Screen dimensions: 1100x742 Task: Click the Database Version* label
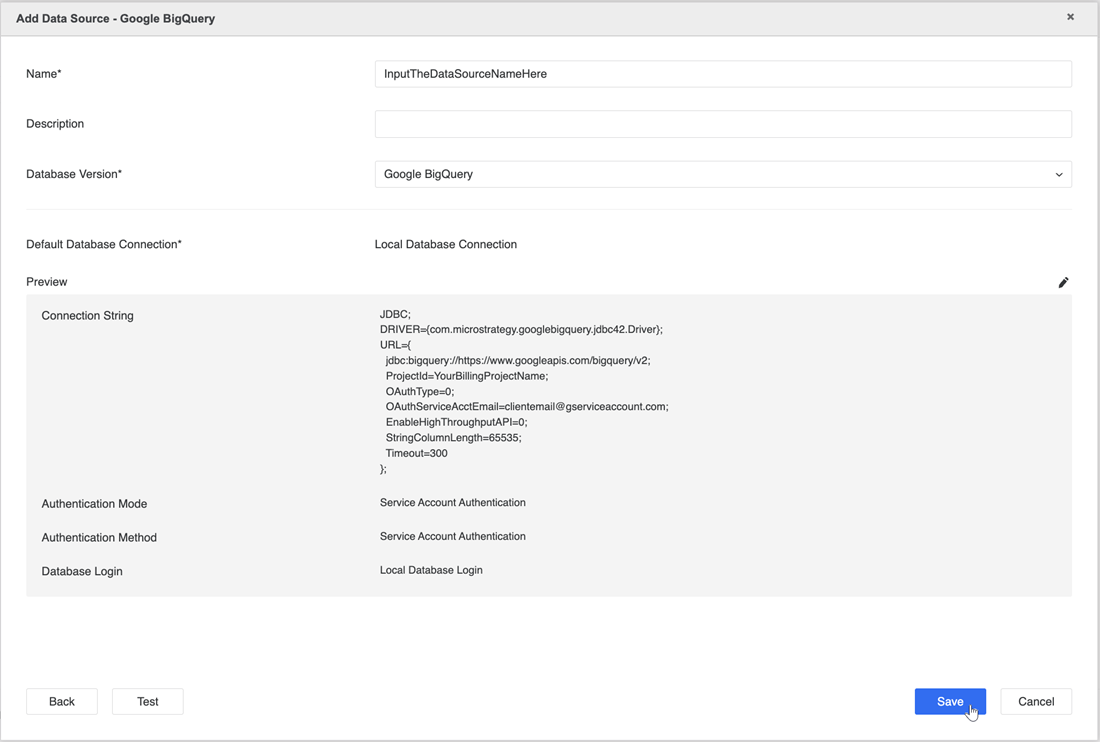[74, 174]
